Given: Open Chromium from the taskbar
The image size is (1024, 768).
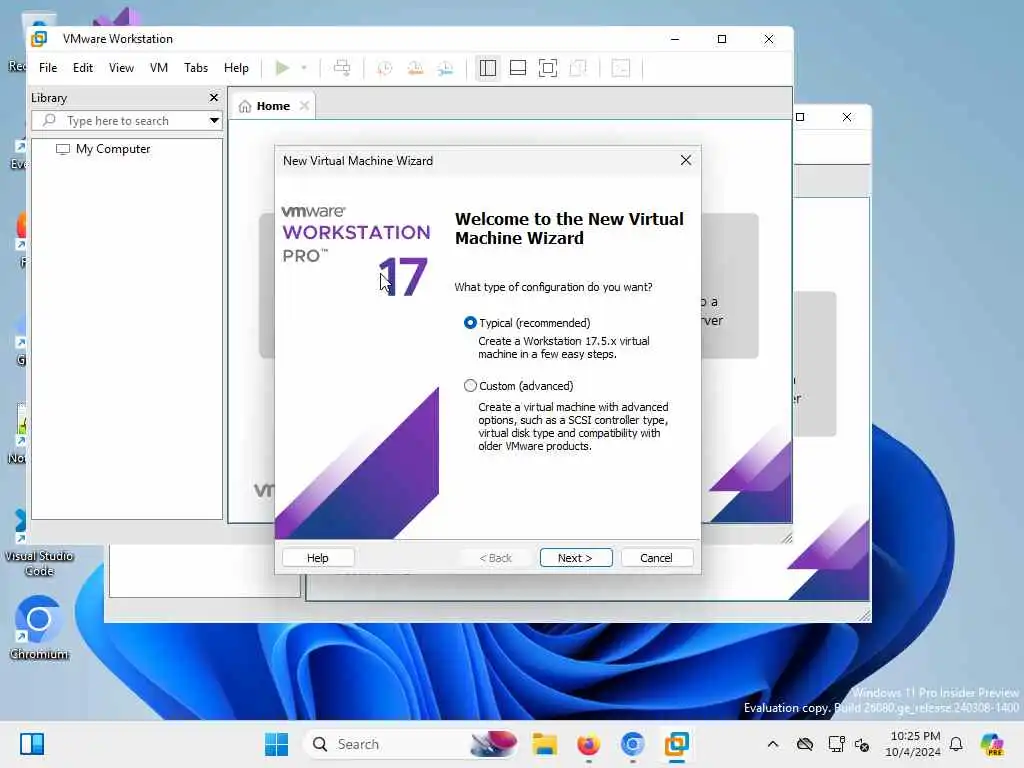Looking at the screenshot, I should 632,744.
